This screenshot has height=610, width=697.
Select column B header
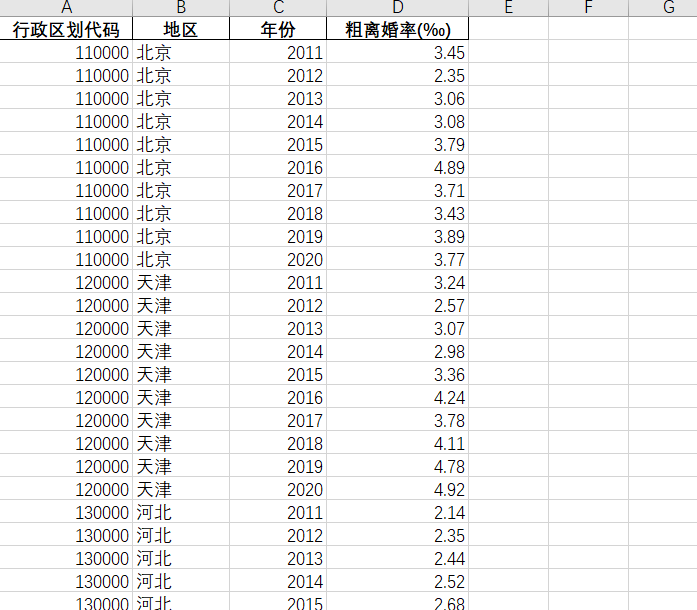[x=181, y=8]
